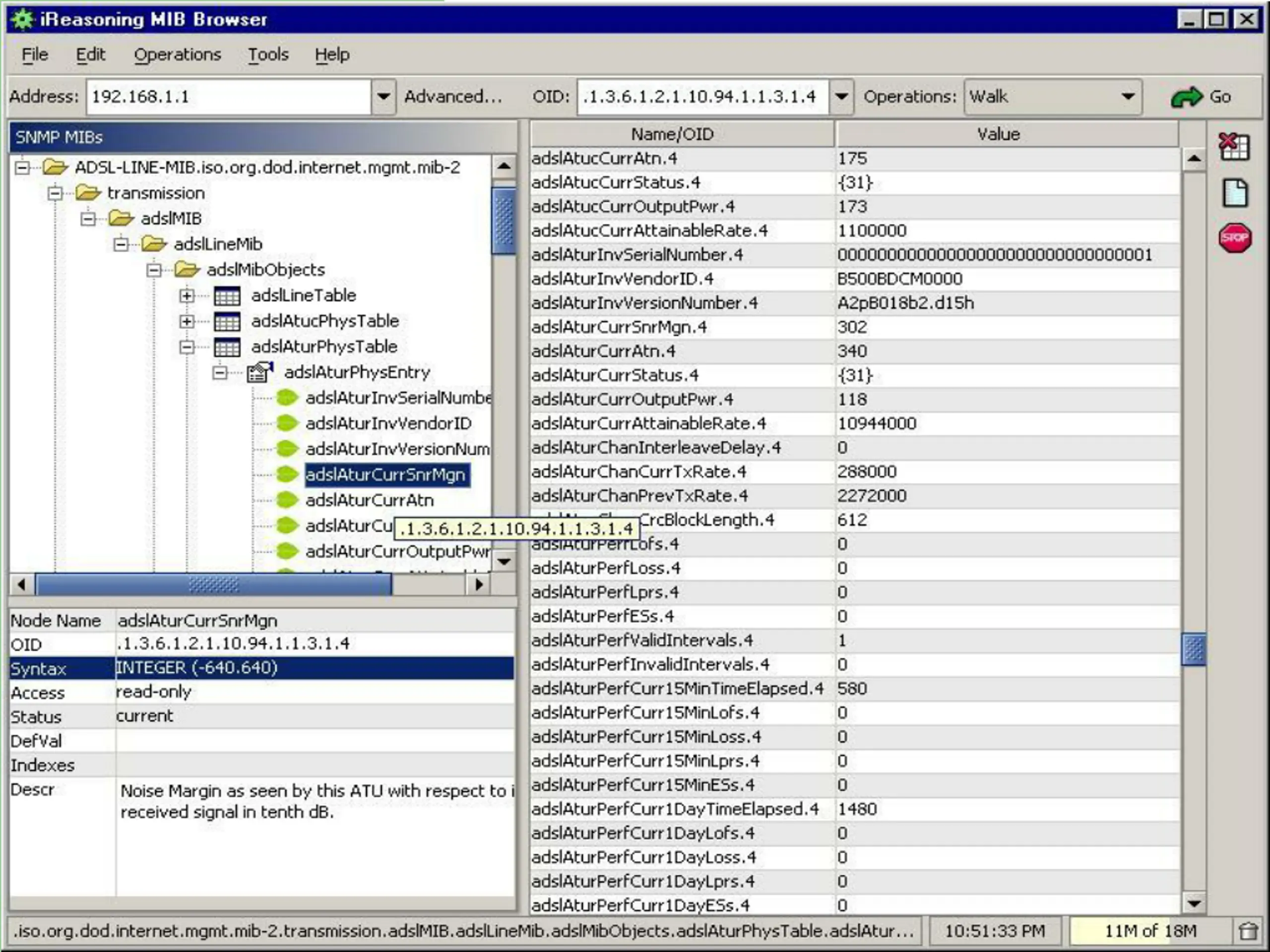The height and width of the screenshot is (952, 1270).
Task: Click green leaf icon for adslAturInvVersionNum
Action: (287, 449)
